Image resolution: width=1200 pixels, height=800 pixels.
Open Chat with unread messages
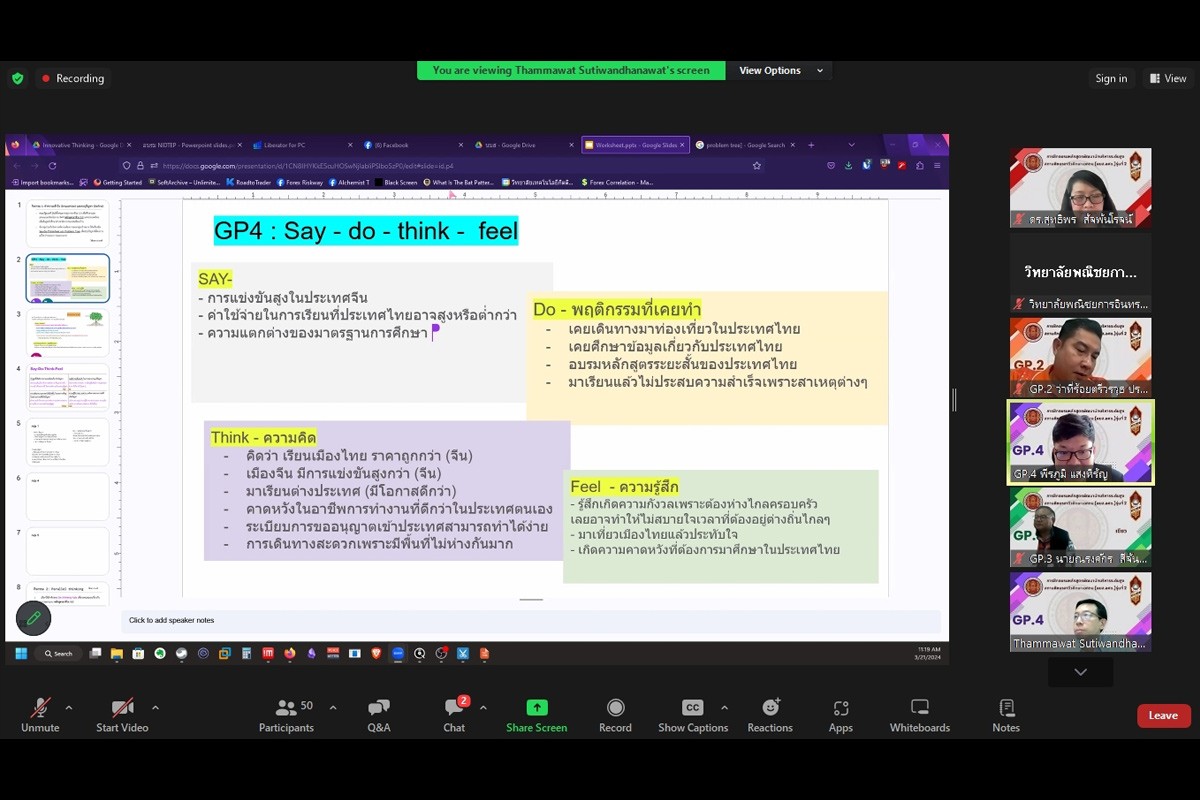click(454, 715)
